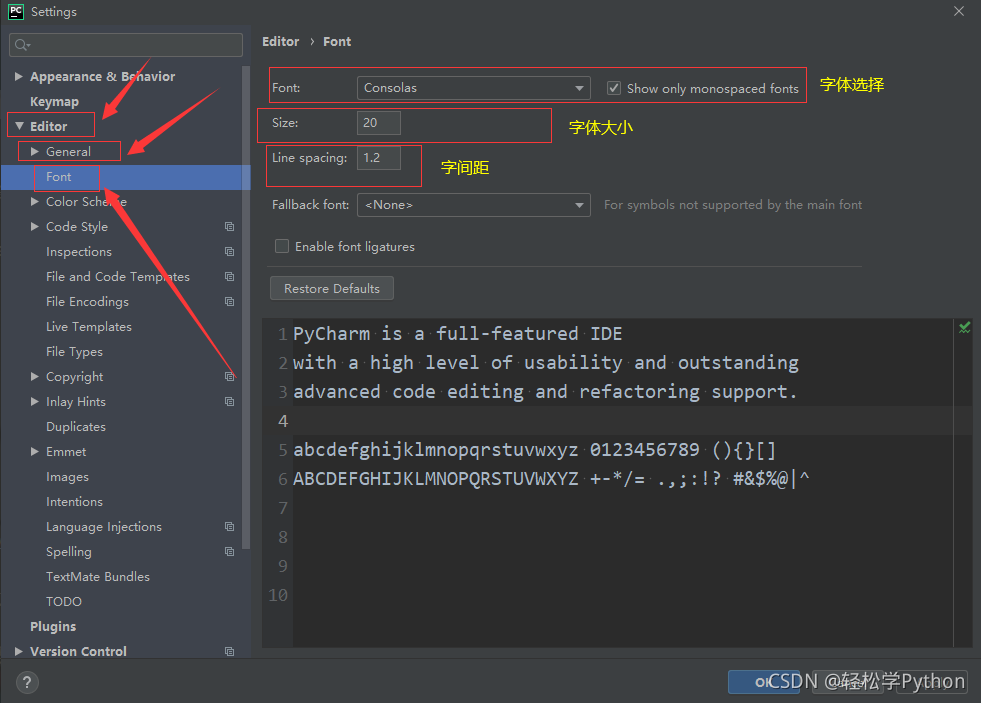981x703 pixels.
Task: Expand the Inlay Hints arrow
Action: coord(35,402)
